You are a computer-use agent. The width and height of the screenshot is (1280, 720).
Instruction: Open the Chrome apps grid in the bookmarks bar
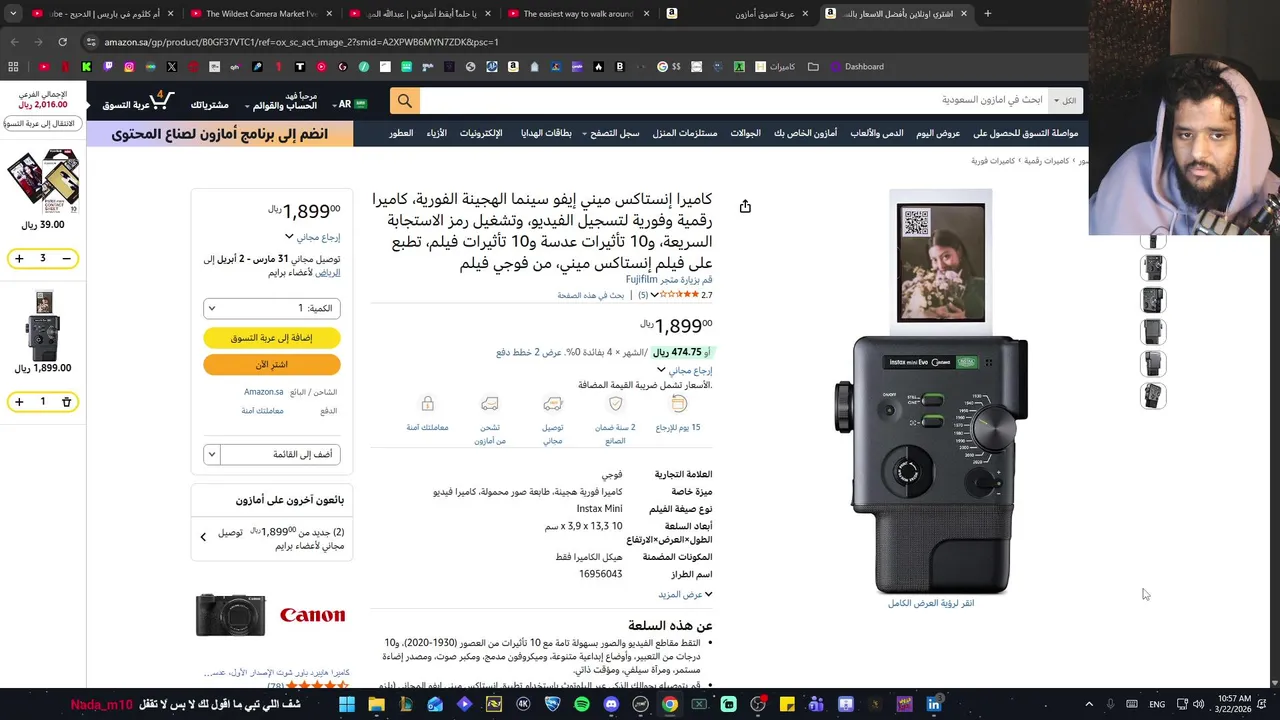coord(13,67)
